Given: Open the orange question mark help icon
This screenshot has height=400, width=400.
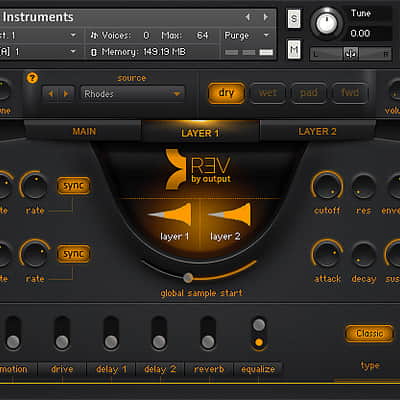Looking at the screenshot, I should (32, 78).
